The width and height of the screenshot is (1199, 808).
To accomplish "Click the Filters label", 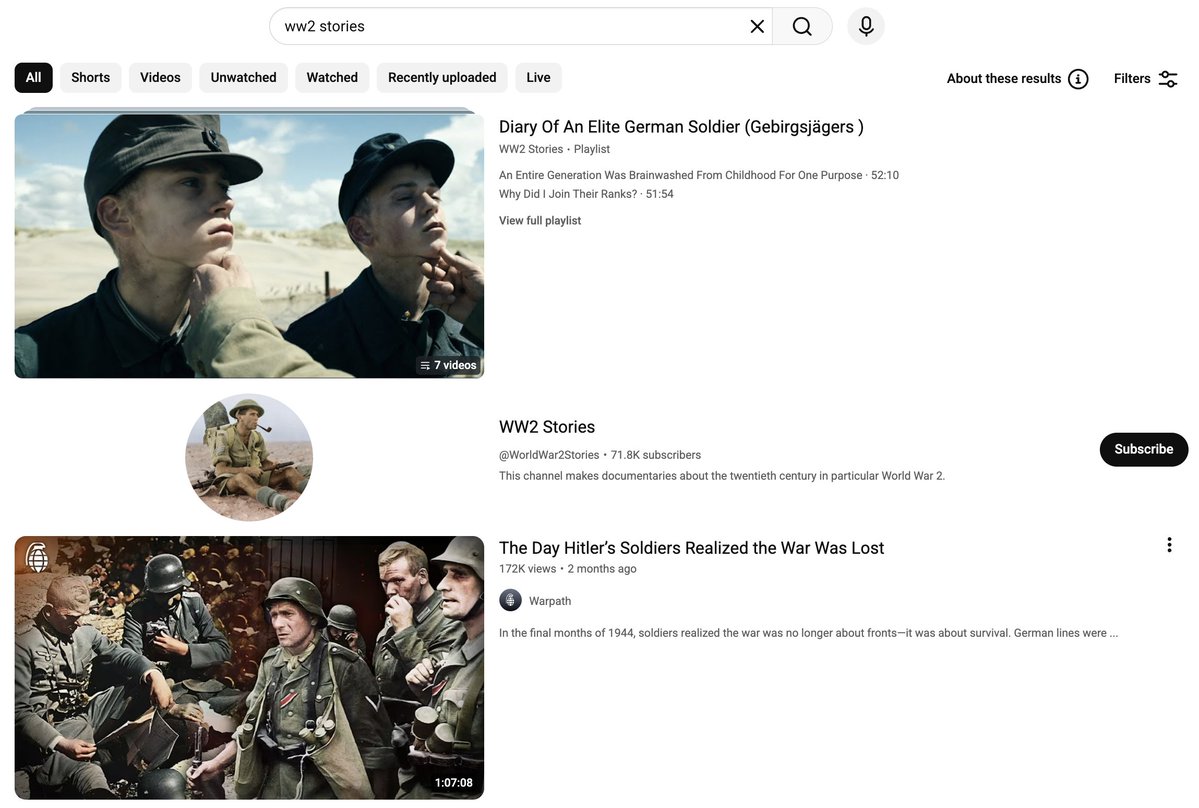I will point(1132,79).
